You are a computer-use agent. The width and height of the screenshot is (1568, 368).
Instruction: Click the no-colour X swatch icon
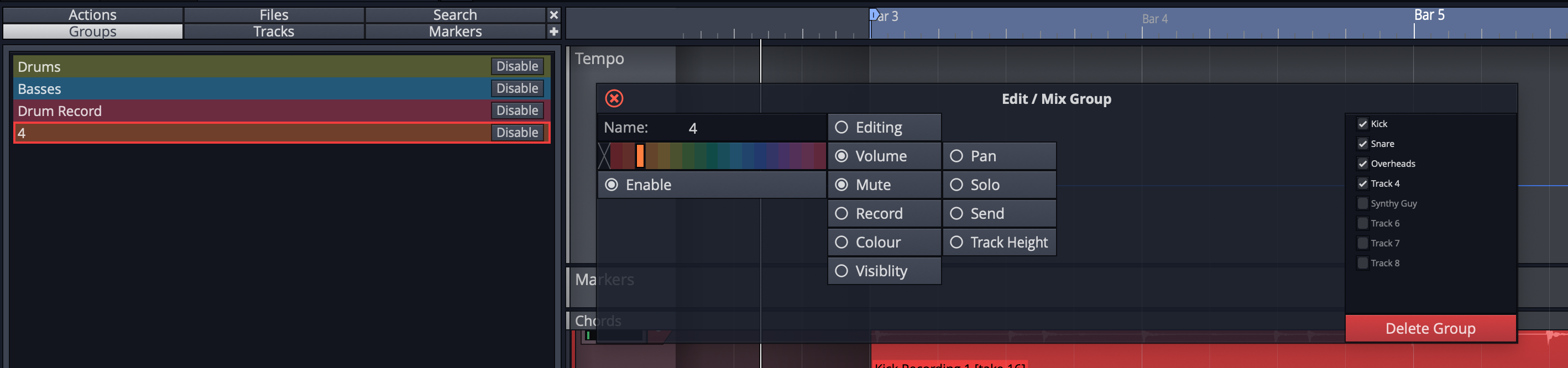click(604, 156)
